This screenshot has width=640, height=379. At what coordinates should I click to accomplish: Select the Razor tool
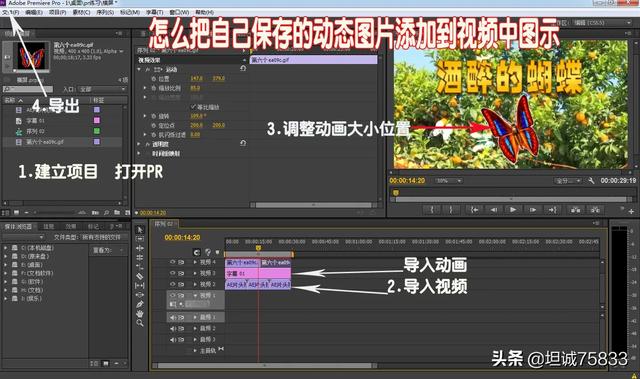tap(140, 276)
